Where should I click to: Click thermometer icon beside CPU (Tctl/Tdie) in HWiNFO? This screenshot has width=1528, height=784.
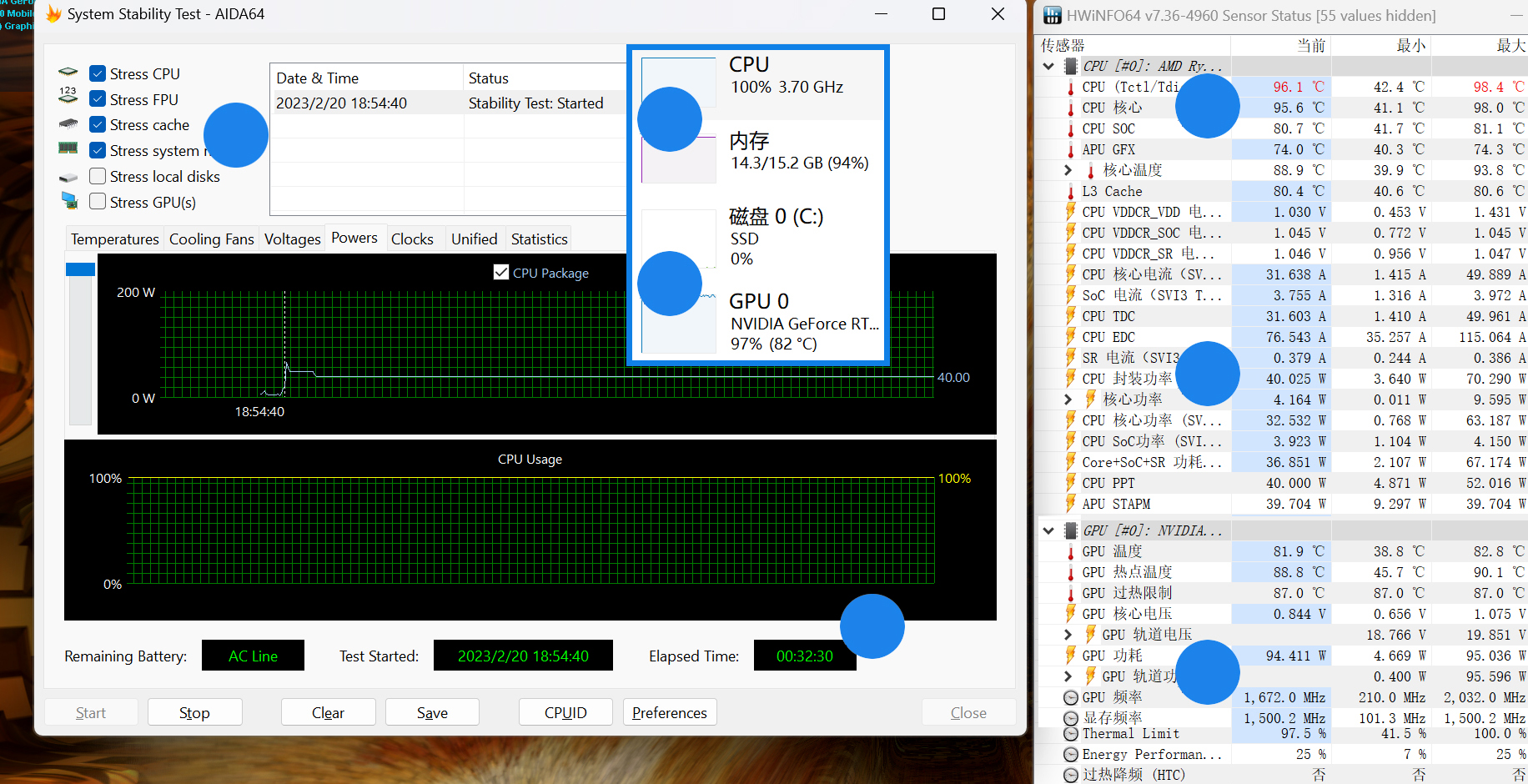(1071, 87)
